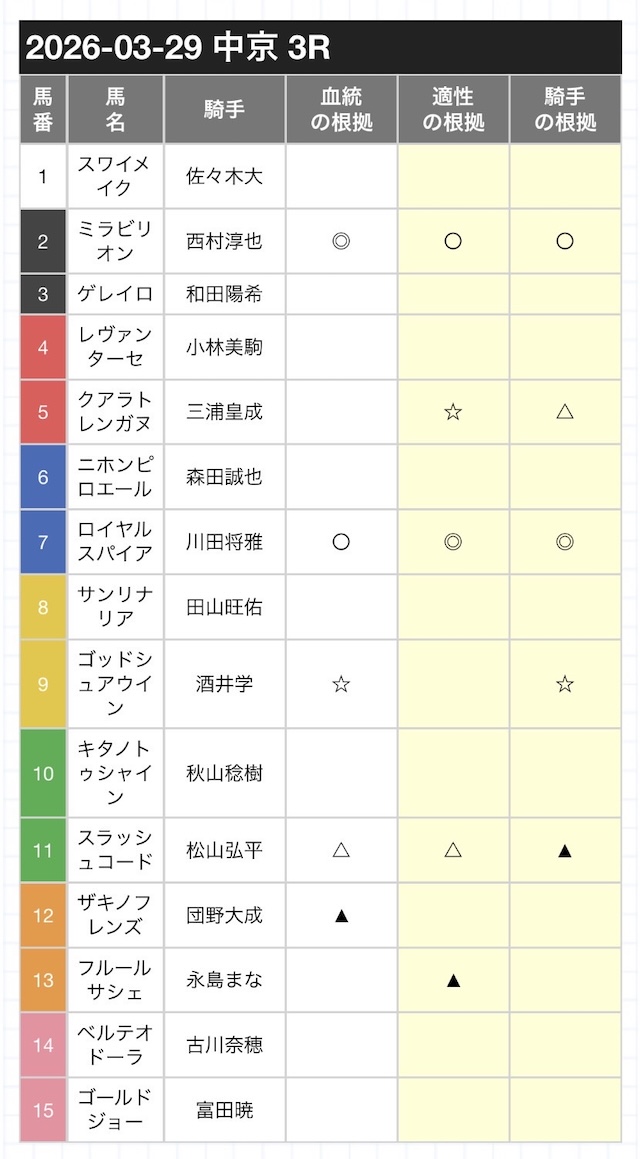Click the black triangle in フルールサシェ's row
640x1159 pixels.
click(453, 980)
